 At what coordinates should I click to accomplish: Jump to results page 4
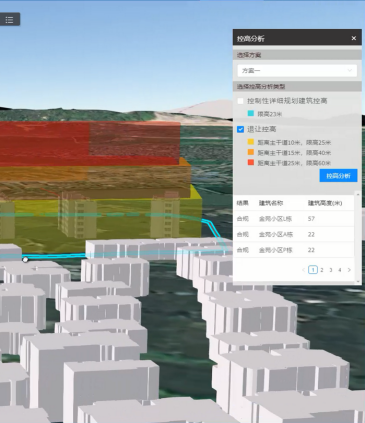[340, 270]
